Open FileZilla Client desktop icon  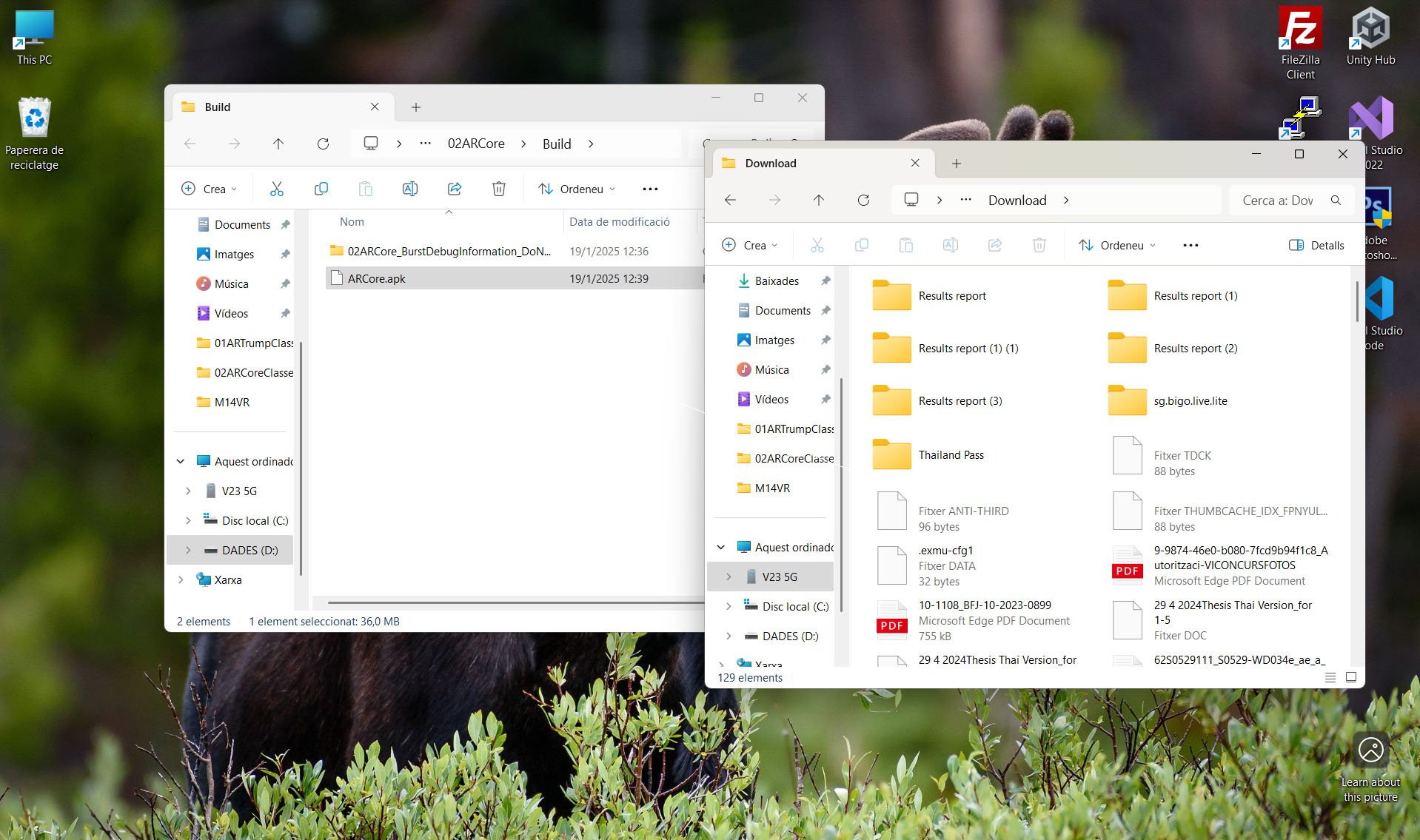point(1300,42)
